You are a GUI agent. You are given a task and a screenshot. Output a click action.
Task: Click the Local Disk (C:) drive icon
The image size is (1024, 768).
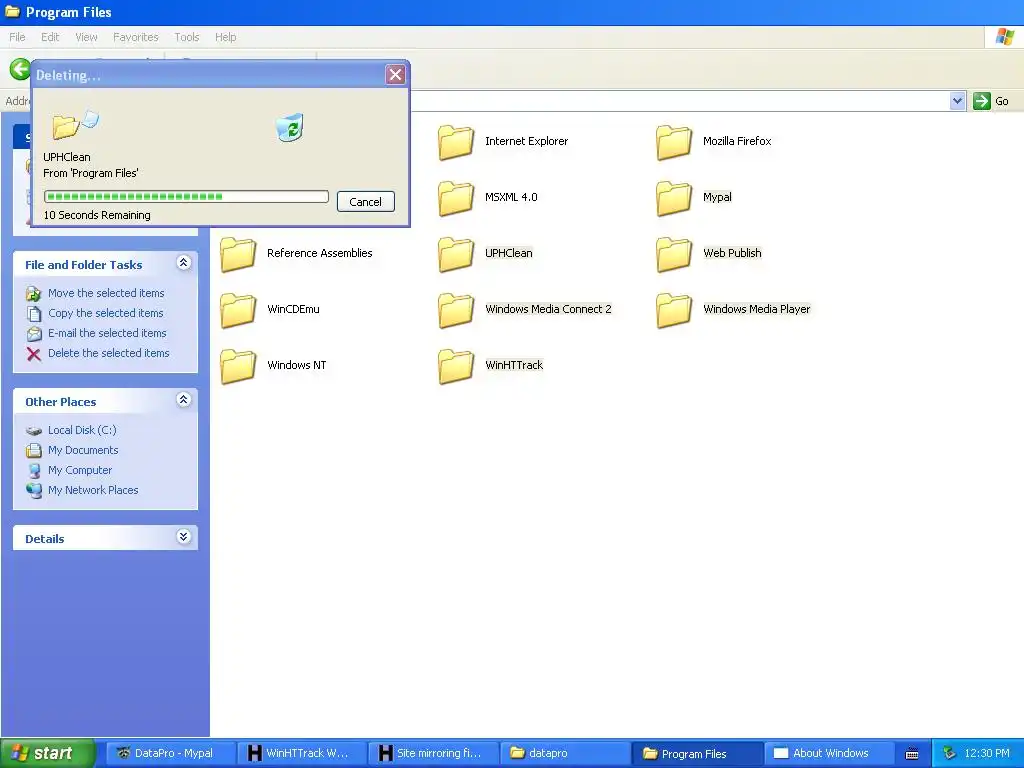tap(34, 431)
